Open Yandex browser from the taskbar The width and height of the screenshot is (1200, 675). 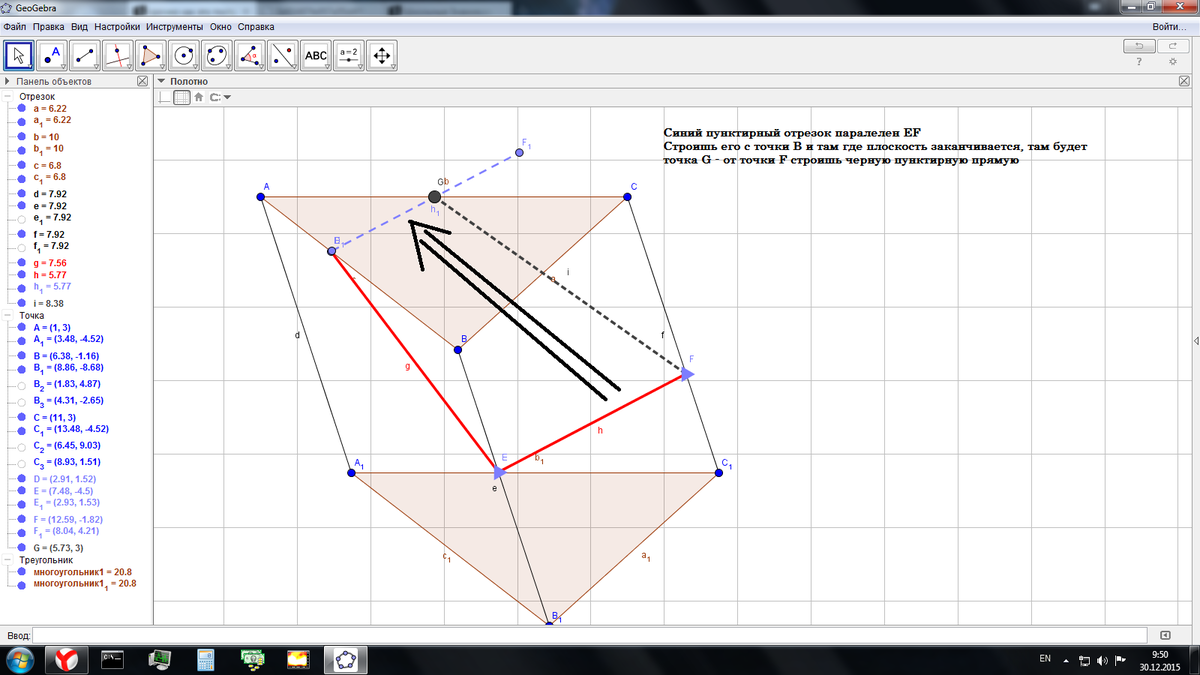point(68,659)
